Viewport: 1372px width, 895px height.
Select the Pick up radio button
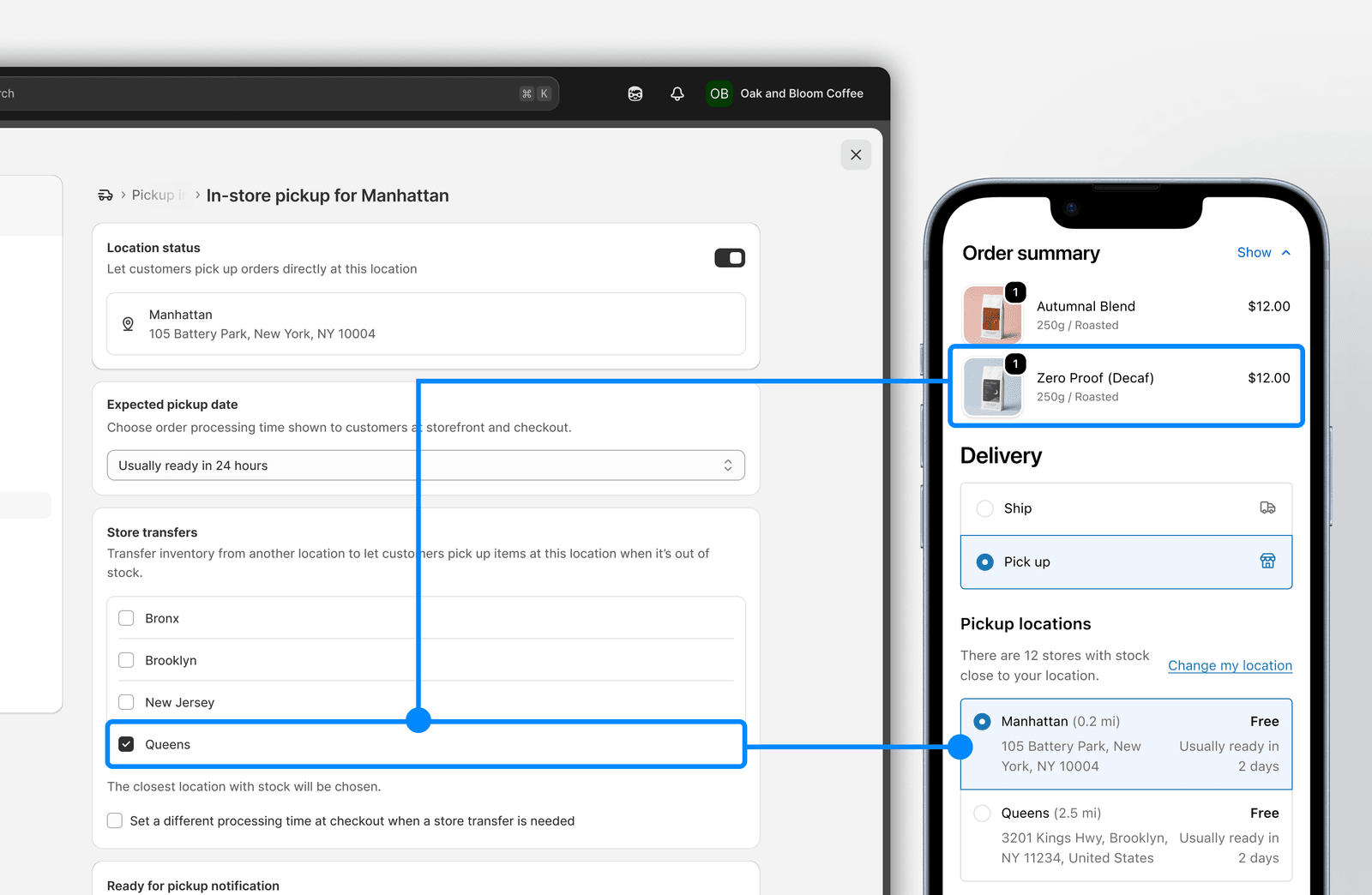click(x=985, y=562)
